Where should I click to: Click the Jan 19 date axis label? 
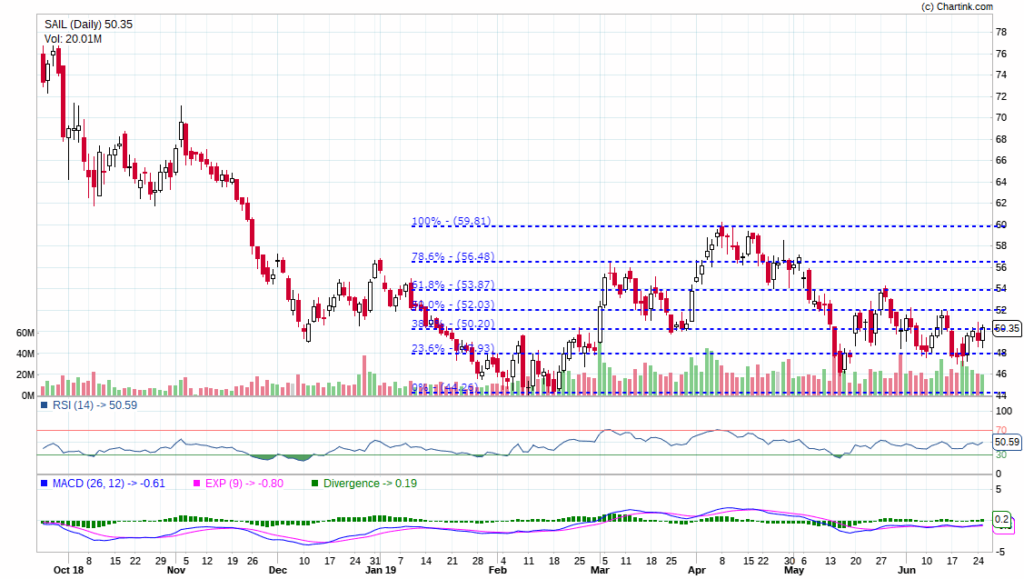pos(381,570)
